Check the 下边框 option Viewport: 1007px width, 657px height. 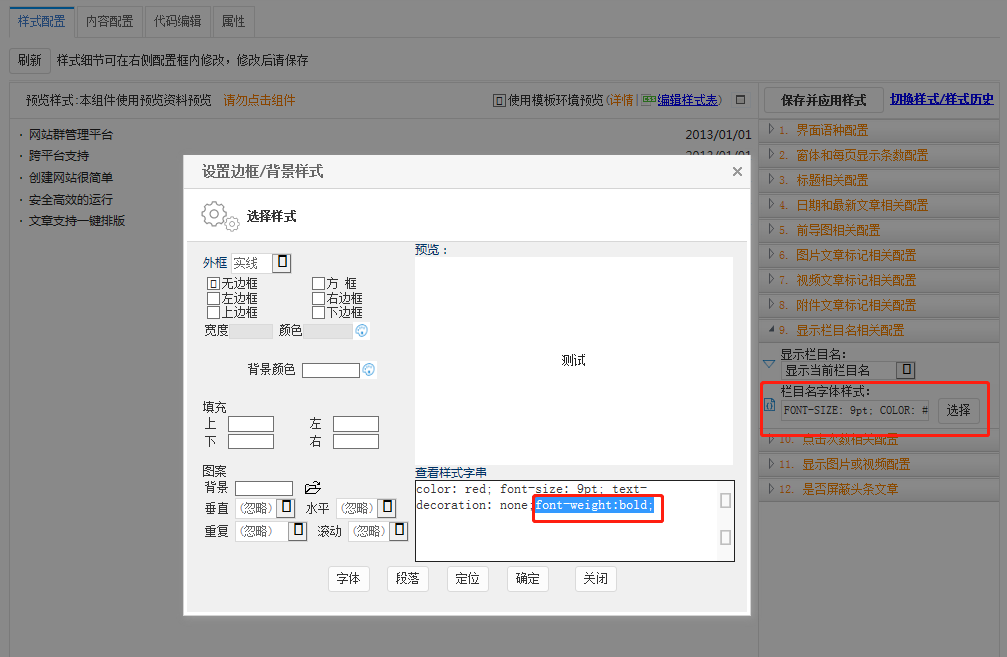point(318,312)
